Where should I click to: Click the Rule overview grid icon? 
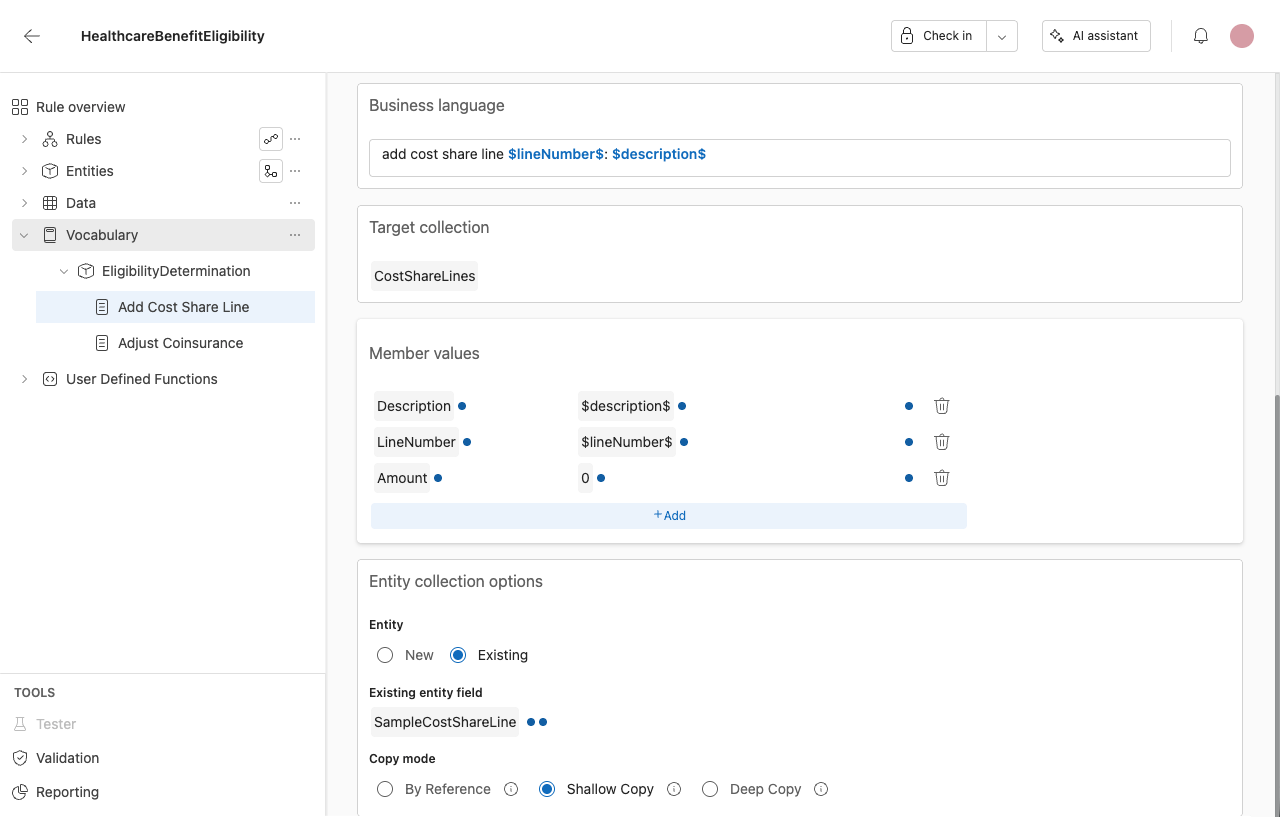pyautogui.click(x=20, y=107)
